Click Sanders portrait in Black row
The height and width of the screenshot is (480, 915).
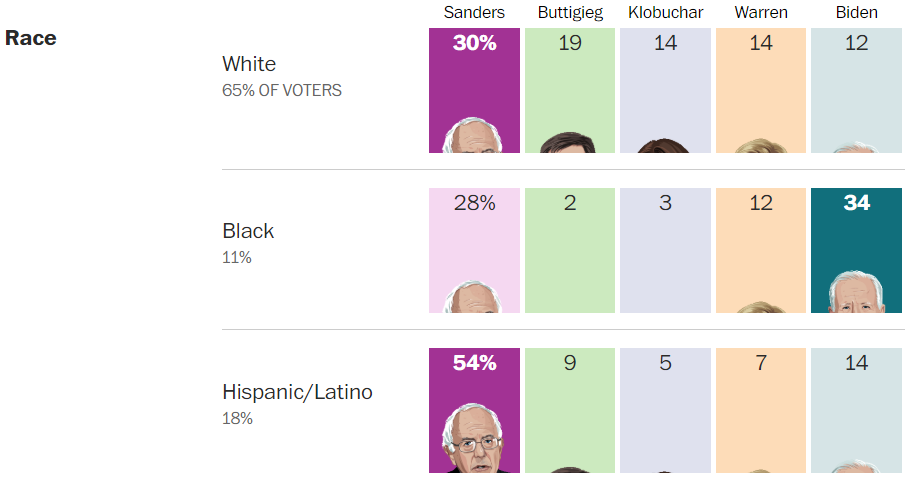click(x=474, y=297)
